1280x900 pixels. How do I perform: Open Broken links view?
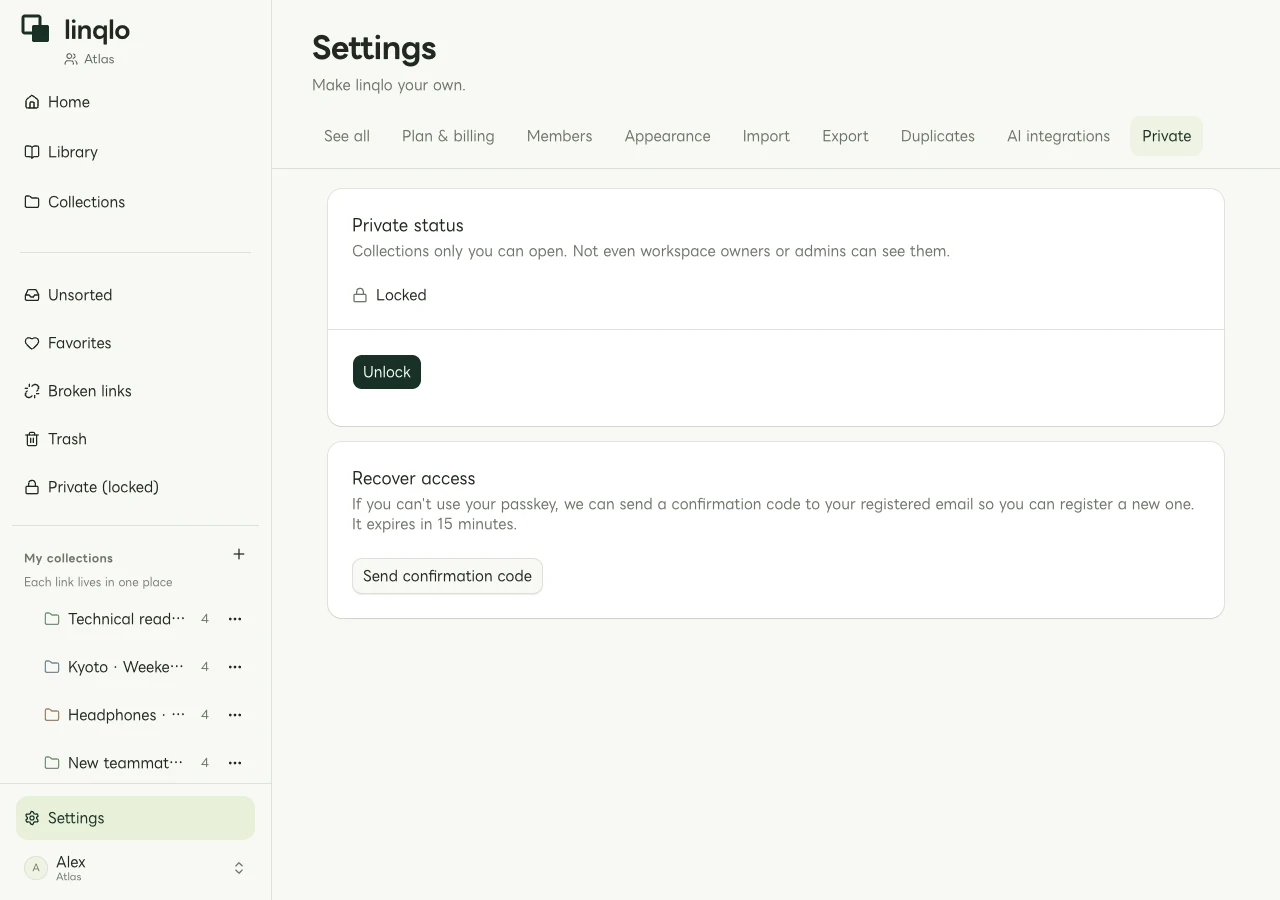[135, 391]
